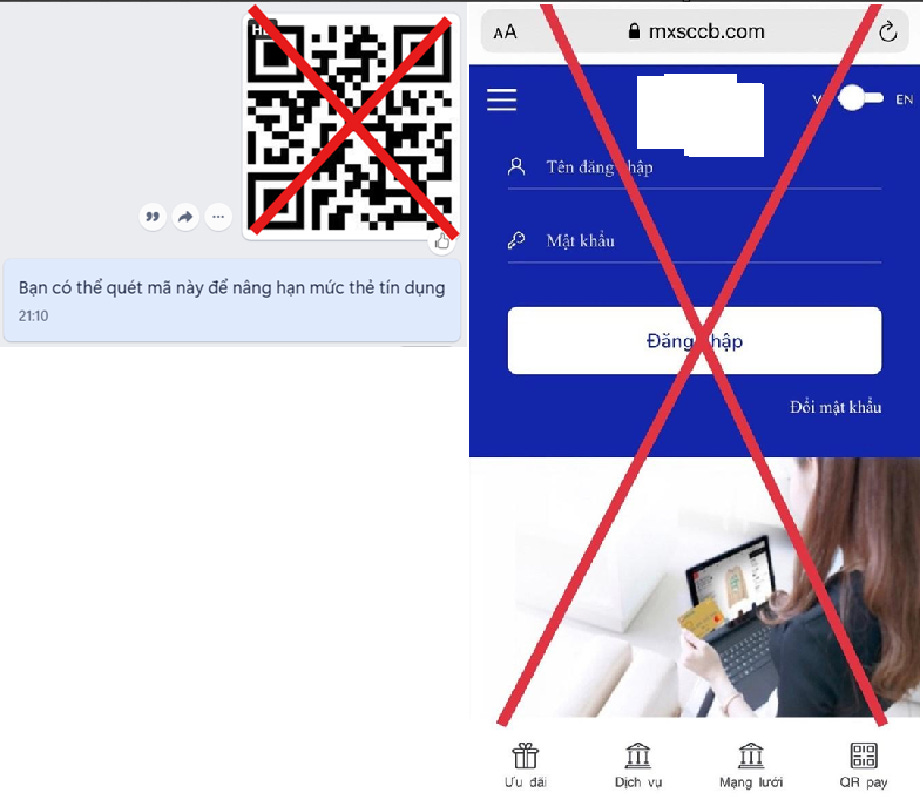Image resolution: width=923 pixels, height=797 pixels.
Task: Tap the quote reply icon beside QR image
Action: click(x=153, y=217)
